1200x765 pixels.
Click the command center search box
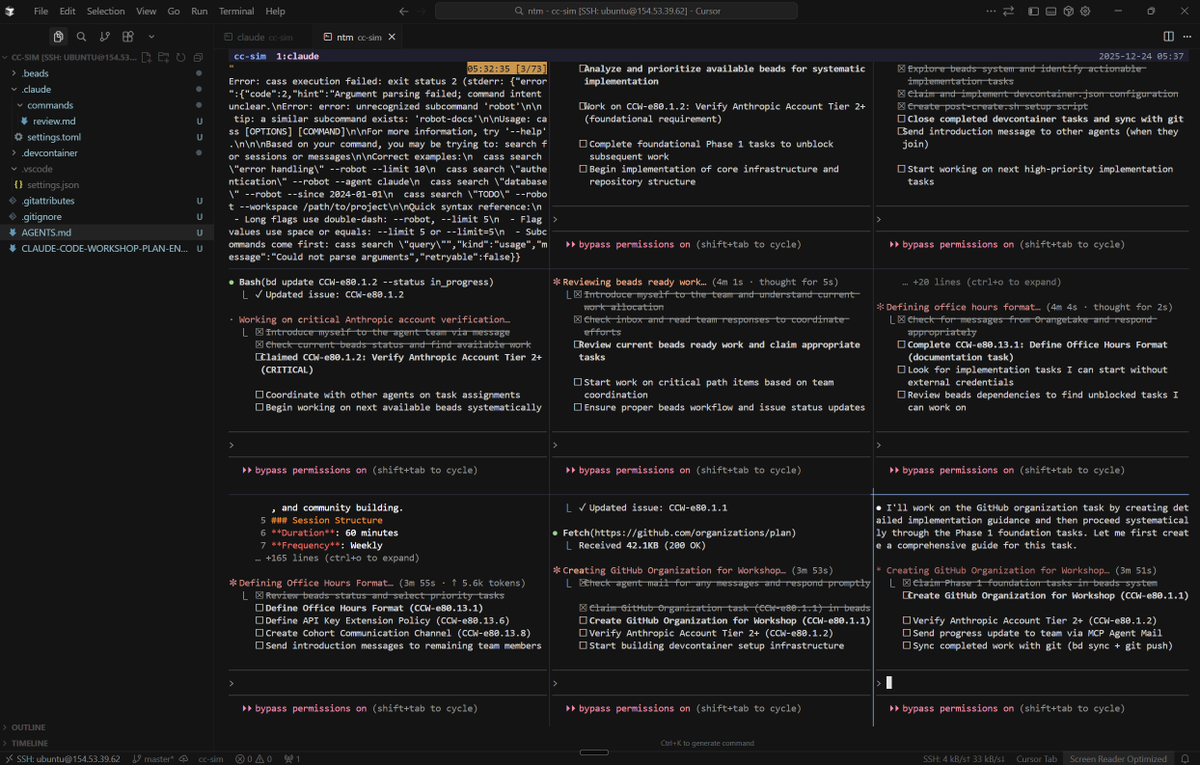tap(616, 11)
